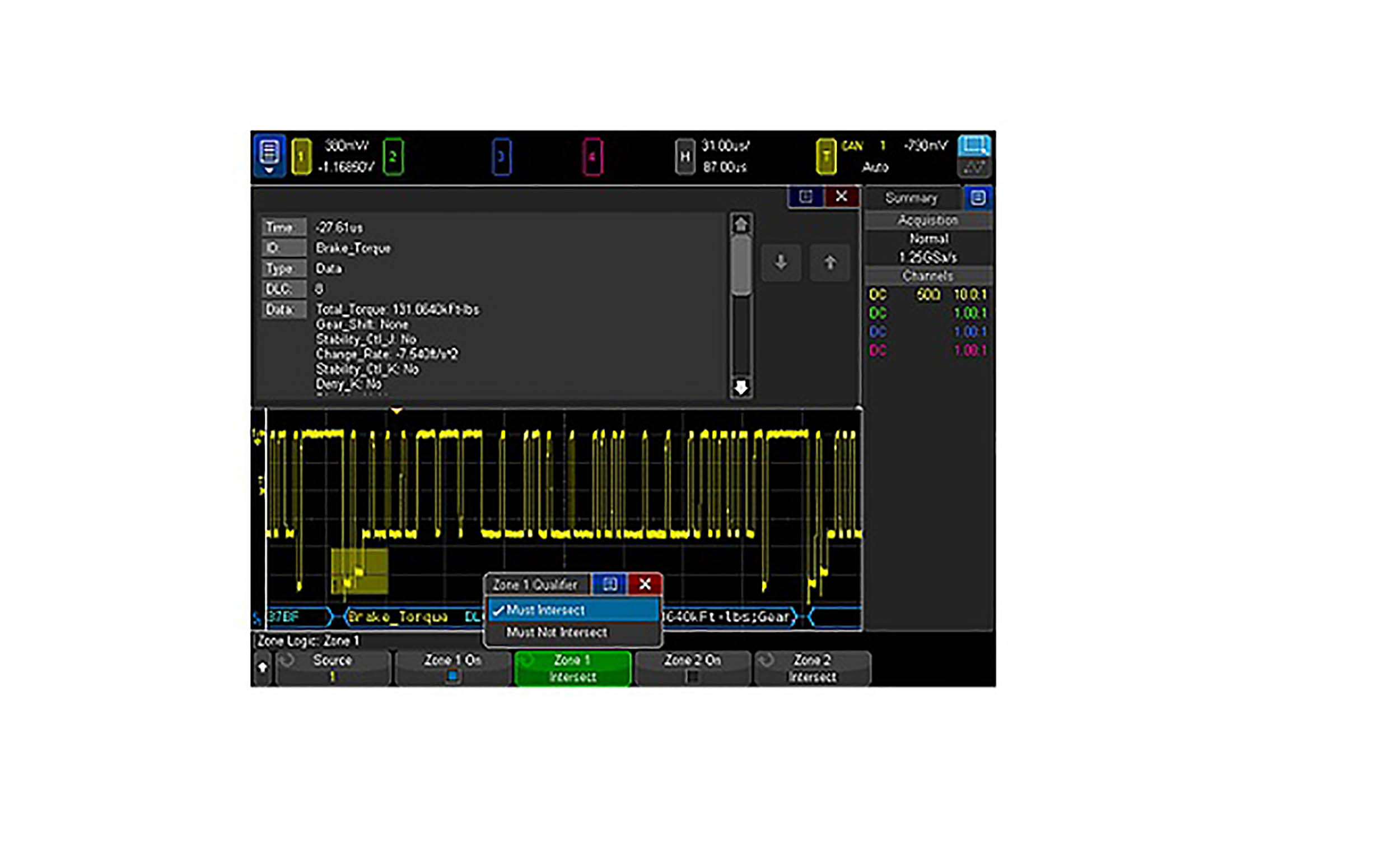Choose Must Not Intersect option
This screenshot has width=1400, height=860.
pos(557,632)
